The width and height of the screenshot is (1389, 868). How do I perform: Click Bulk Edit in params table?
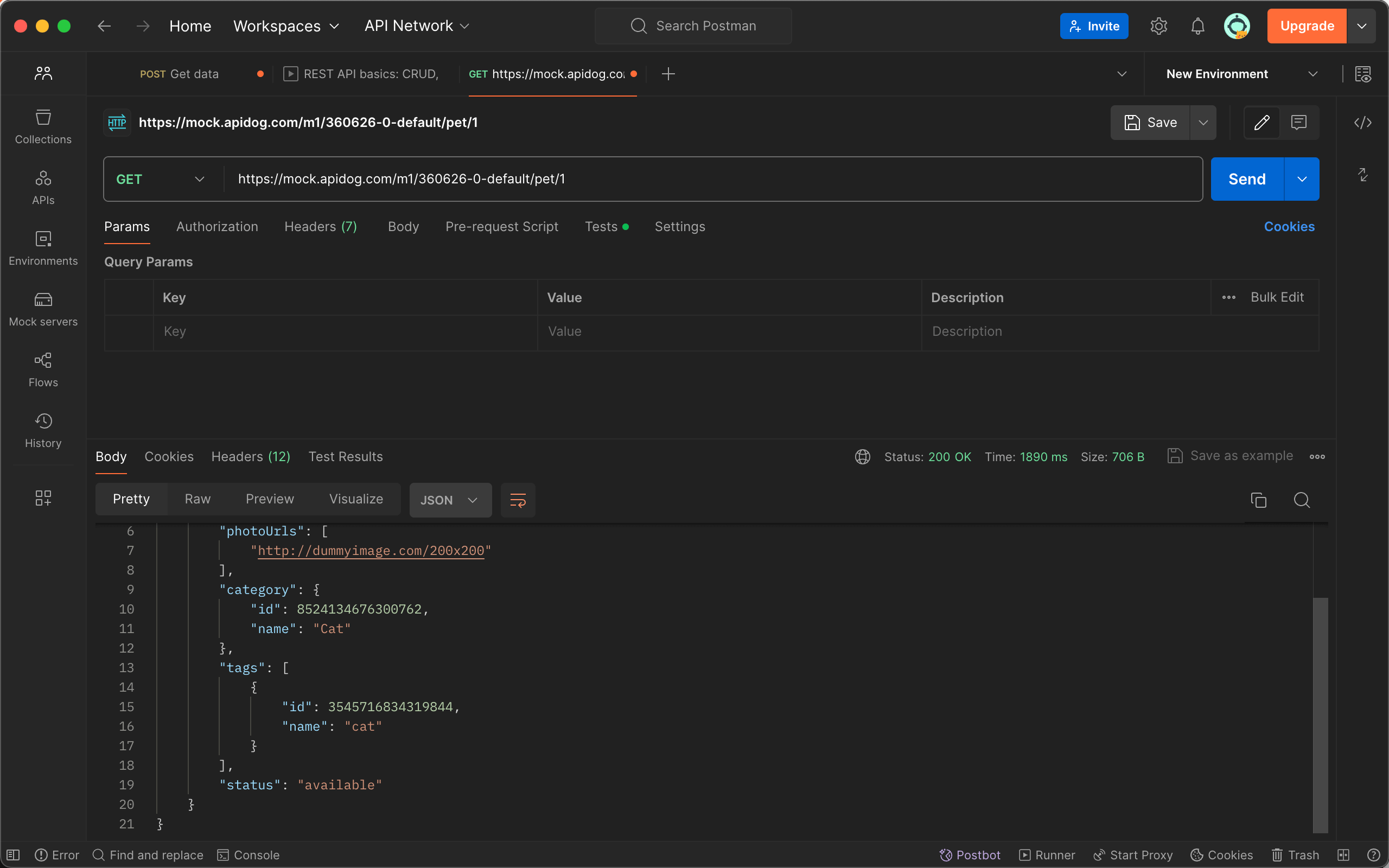pos(1277,297)
